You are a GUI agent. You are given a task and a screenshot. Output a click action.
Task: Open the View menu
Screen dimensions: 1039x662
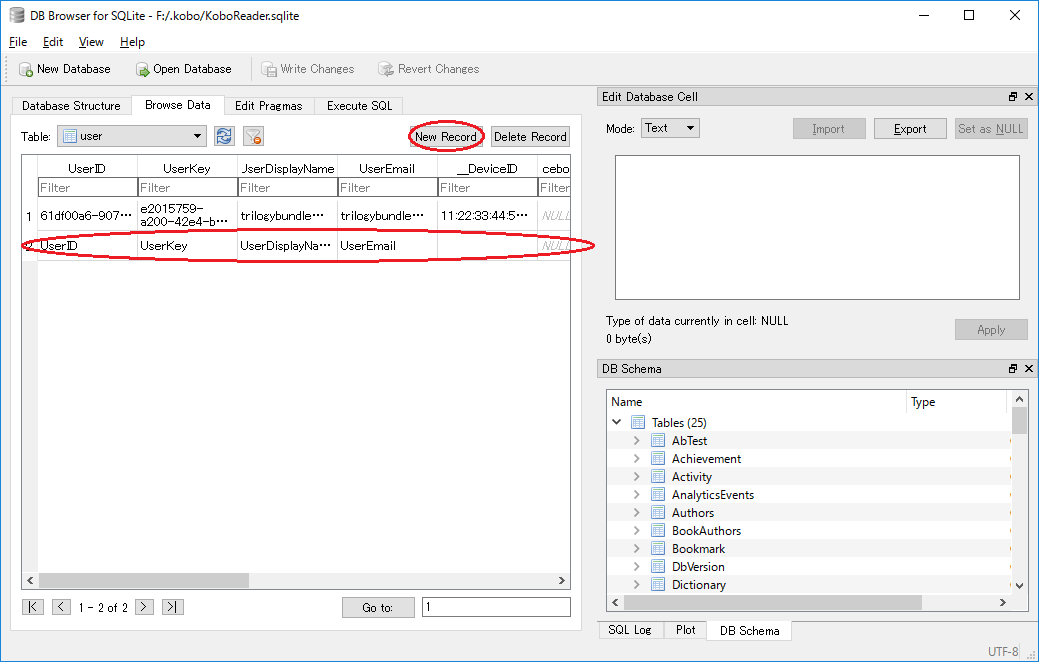(x=91, y=42)
